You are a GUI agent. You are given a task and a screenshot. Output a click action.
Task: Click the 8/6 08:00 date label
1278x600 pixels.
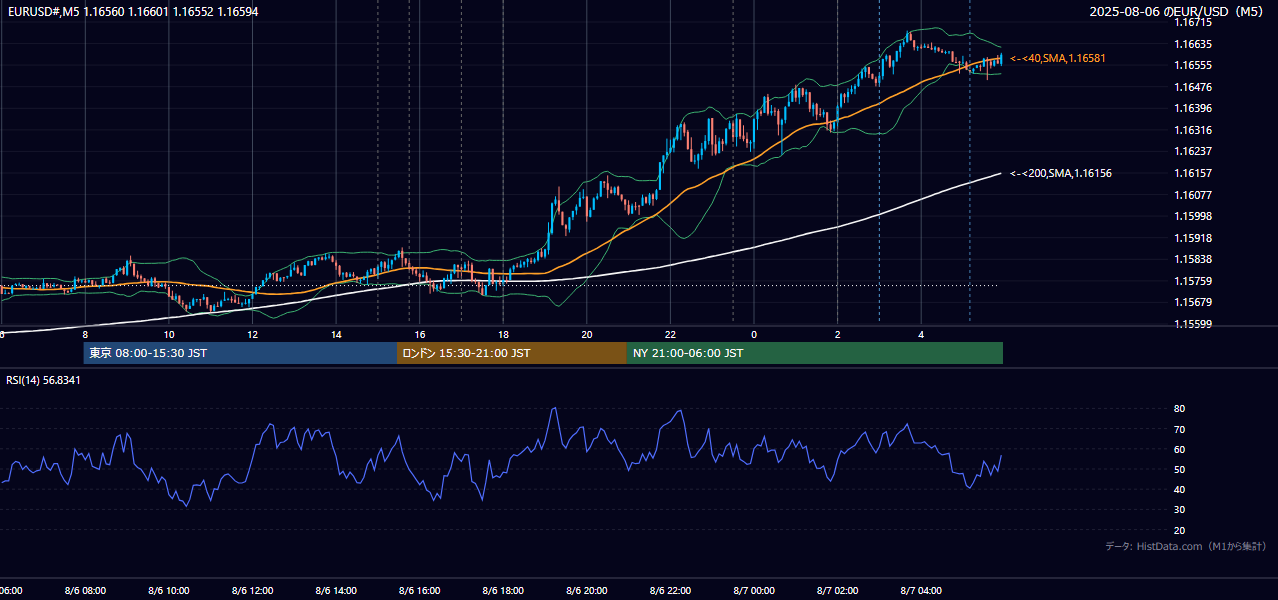point(85,591)
